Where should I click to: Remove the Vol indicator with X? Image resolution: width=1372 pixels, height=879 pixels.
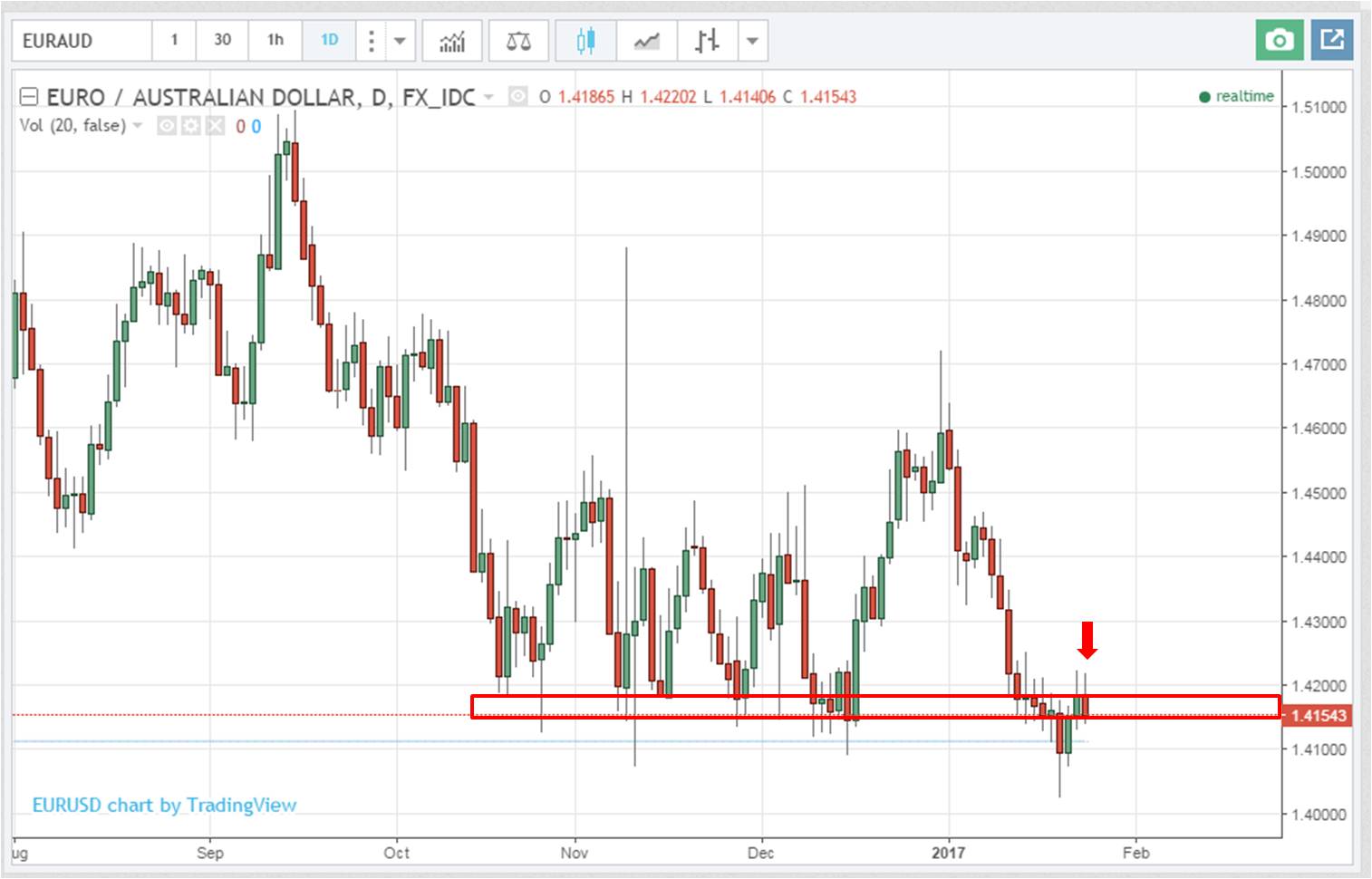tap(214, 126)
